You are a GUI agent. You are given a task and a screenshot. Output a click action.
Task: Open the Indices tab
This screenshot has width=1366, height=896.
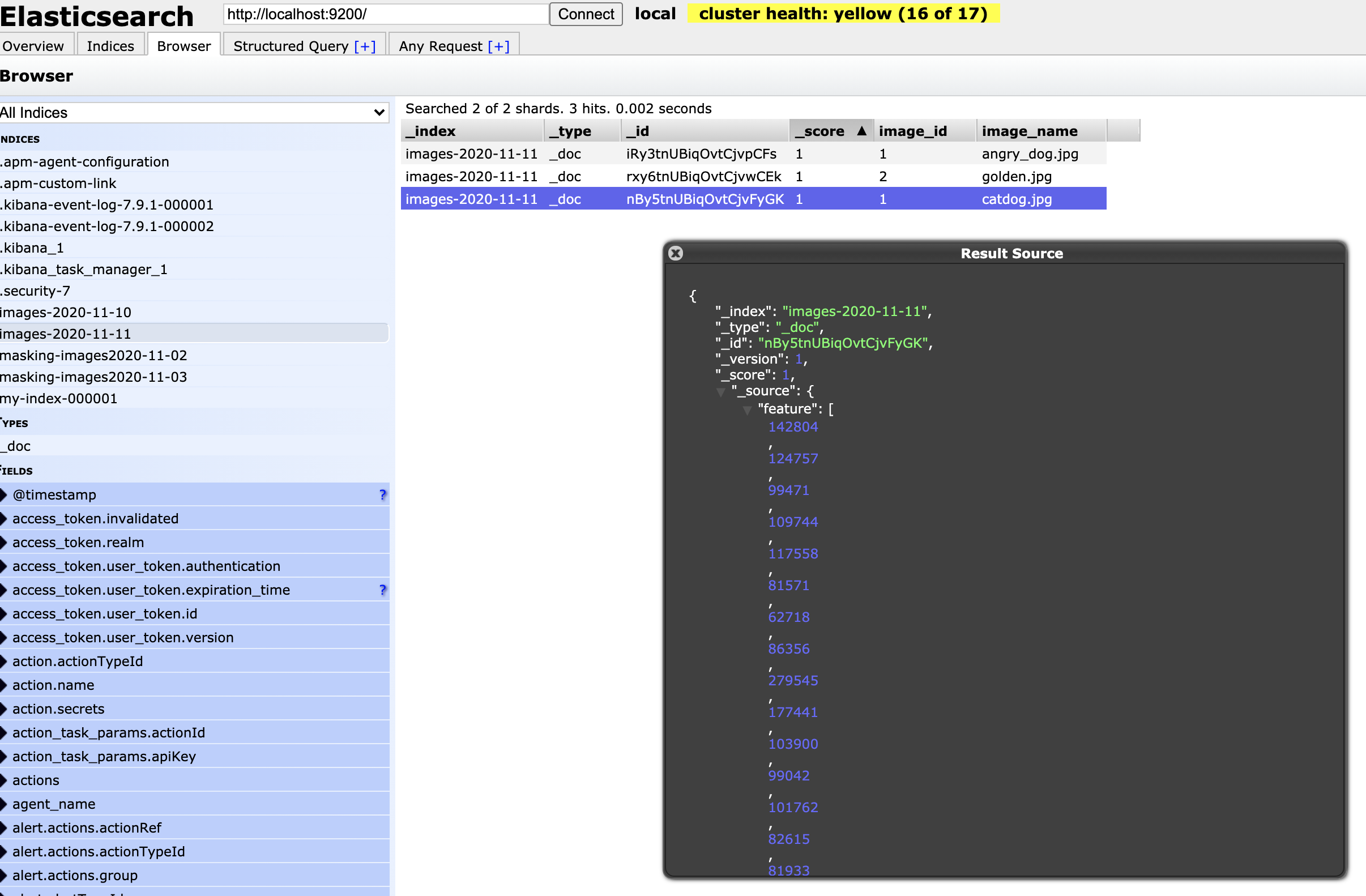click(x=110, y=46)
